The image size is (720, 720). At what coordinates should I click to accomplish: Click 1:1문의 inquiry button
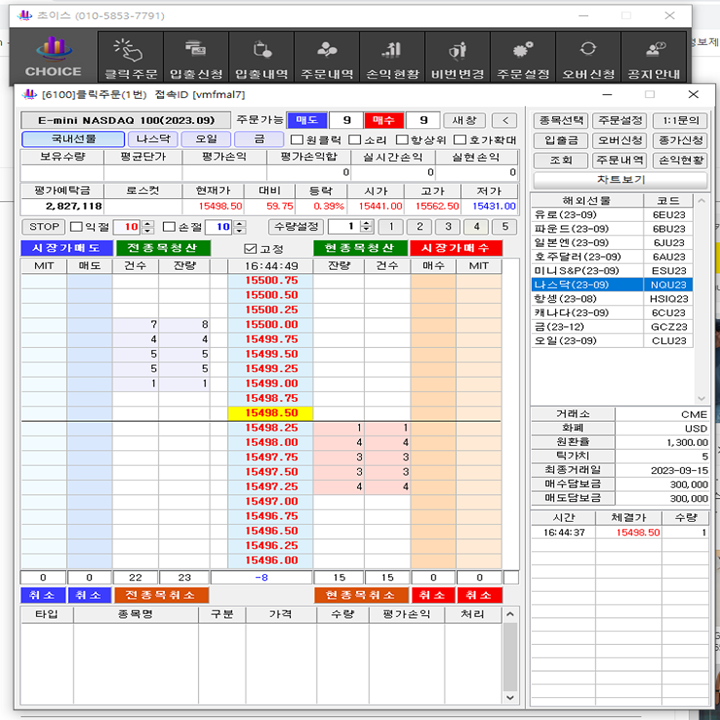(x=680, y=121)
